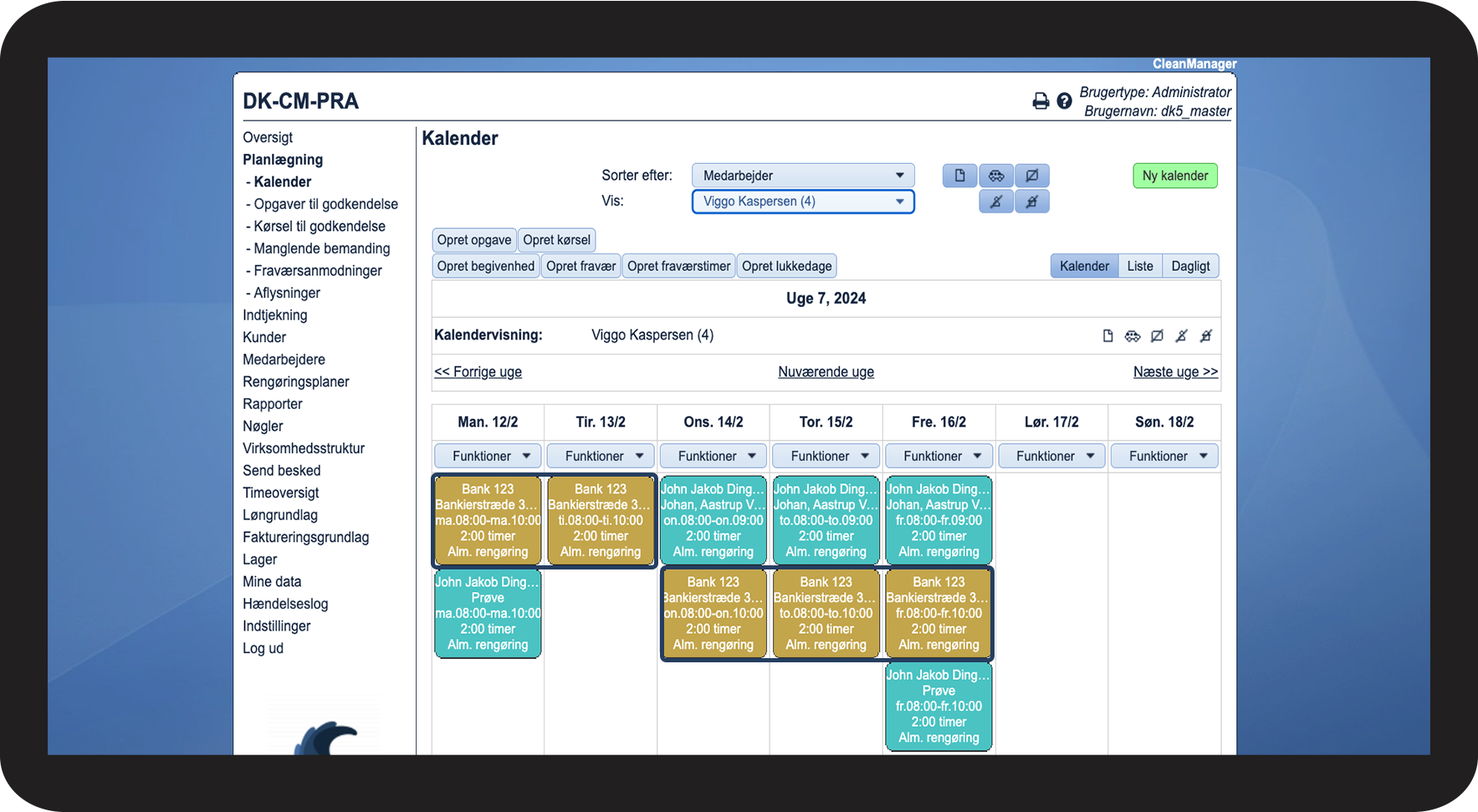Toggle the blue crossed-out person filter button
Image resolution: width=1478 pixels, height=812 pixels.
click(996, 202)
